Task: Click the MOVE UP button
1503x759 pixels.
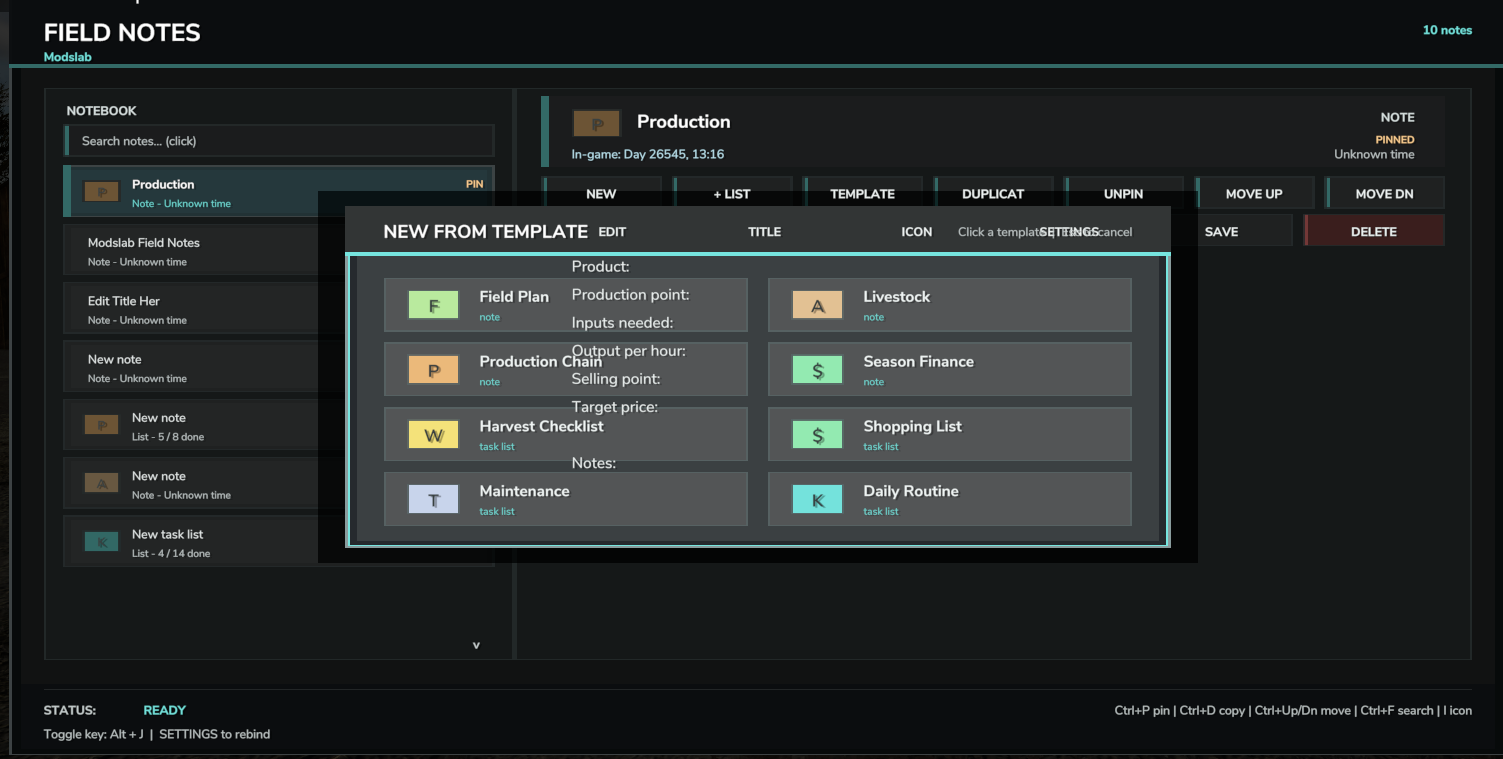Action: (1254, 193)
